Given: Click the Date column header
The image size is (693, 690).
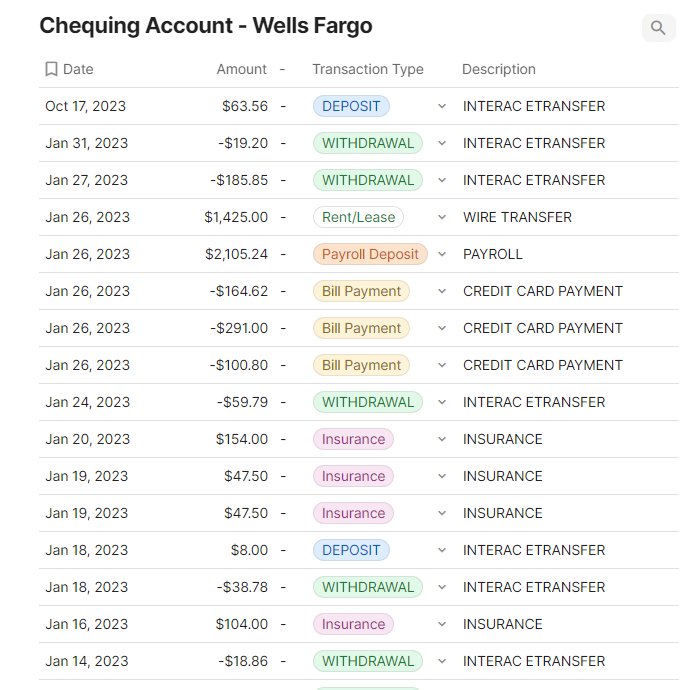Looking at the screenshot, I should [x=78, y=69].
